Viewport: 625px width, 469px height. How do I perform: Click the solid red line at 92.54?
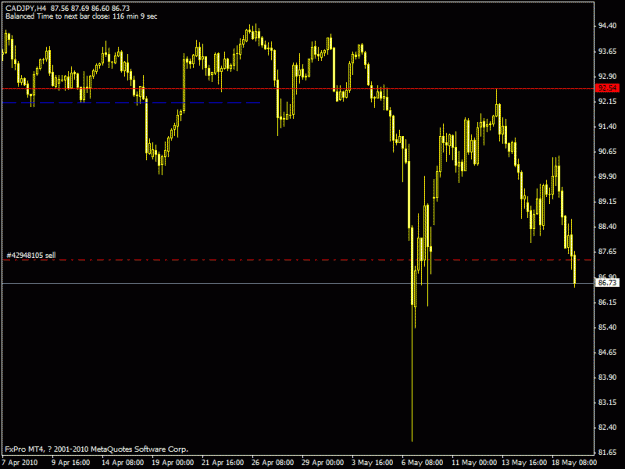(298, 88)
